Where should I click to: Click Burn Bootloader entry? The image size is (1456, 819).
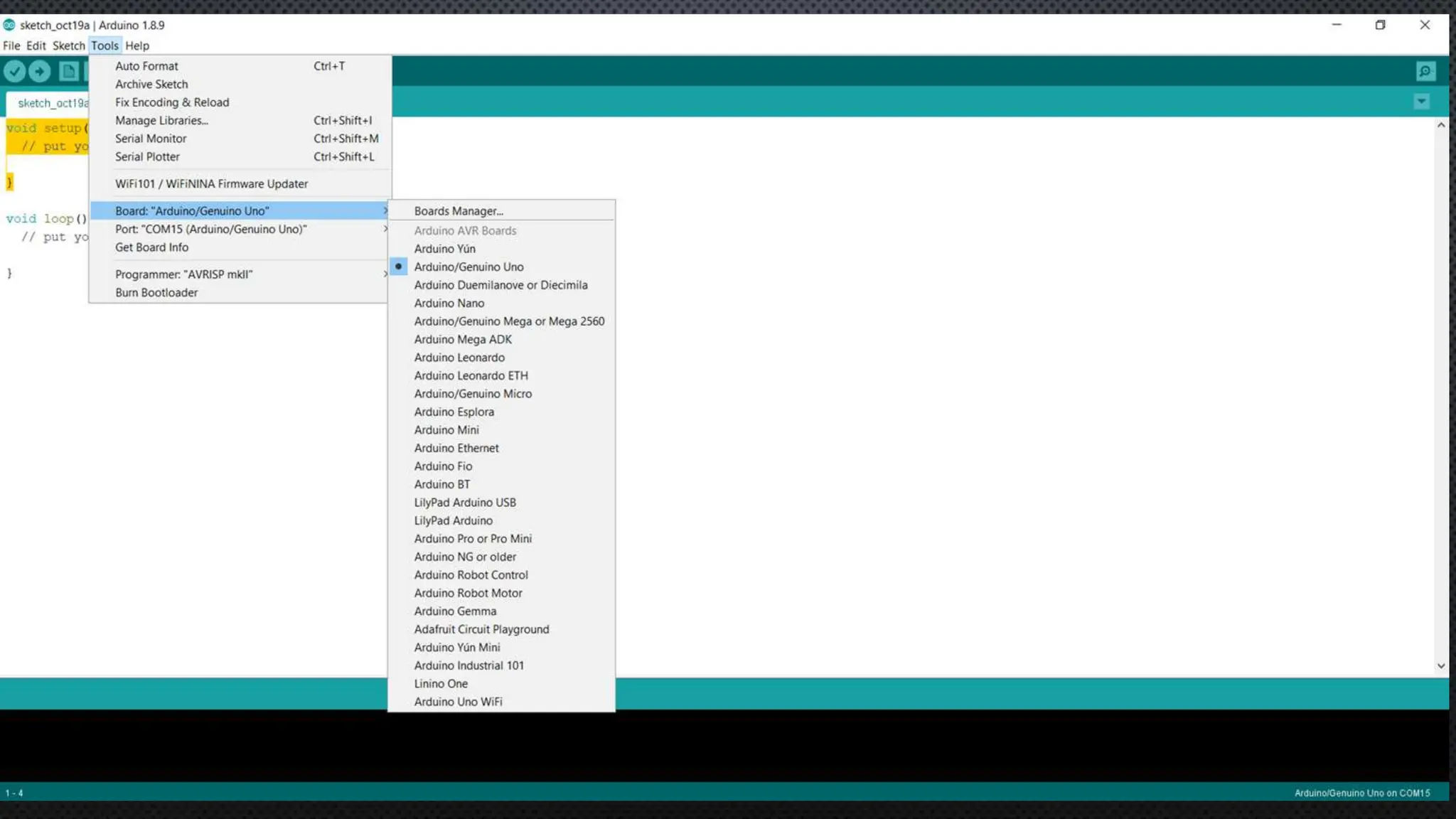click(x=240, y=293)
